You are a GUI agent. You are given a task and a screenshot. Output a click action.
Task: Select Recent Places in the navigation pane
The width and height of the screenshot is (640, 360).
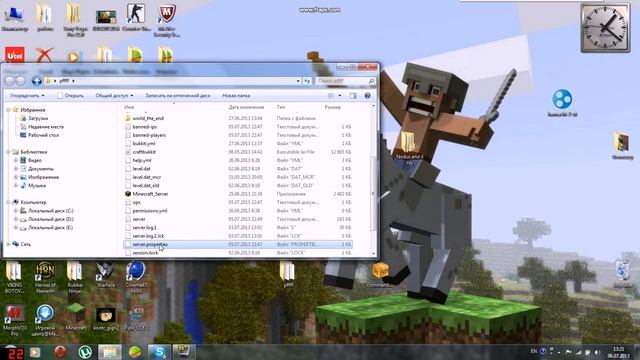click(x=42, y=127)
